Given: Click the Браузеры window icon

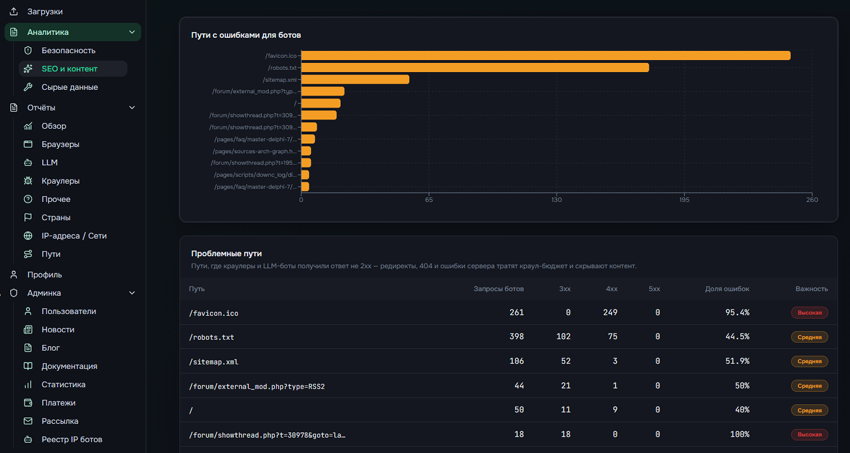Looking at the screenshot, I should (x=28, y=145).
